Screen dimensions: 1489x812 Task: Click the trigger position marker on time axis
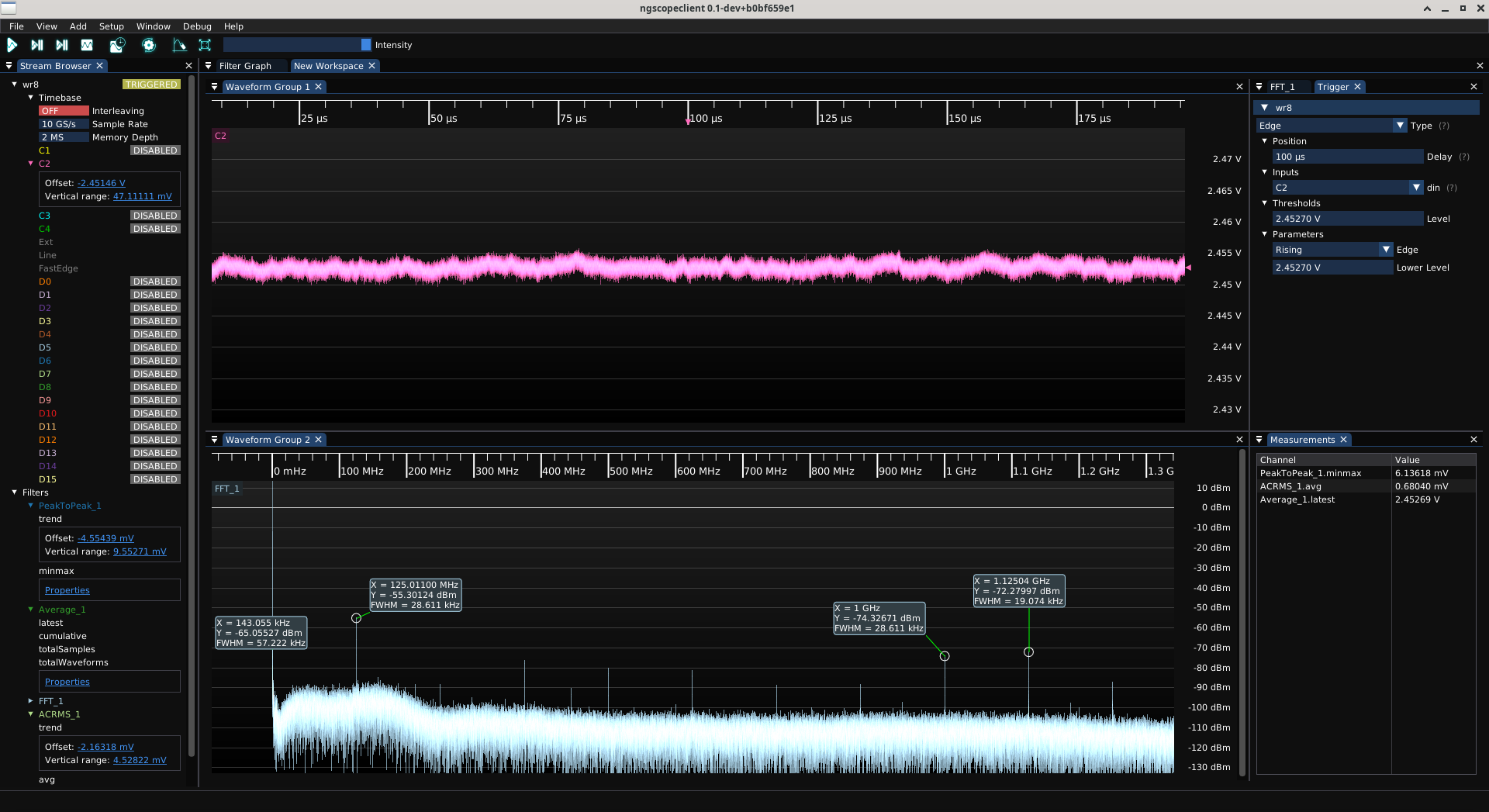point(688,121)
